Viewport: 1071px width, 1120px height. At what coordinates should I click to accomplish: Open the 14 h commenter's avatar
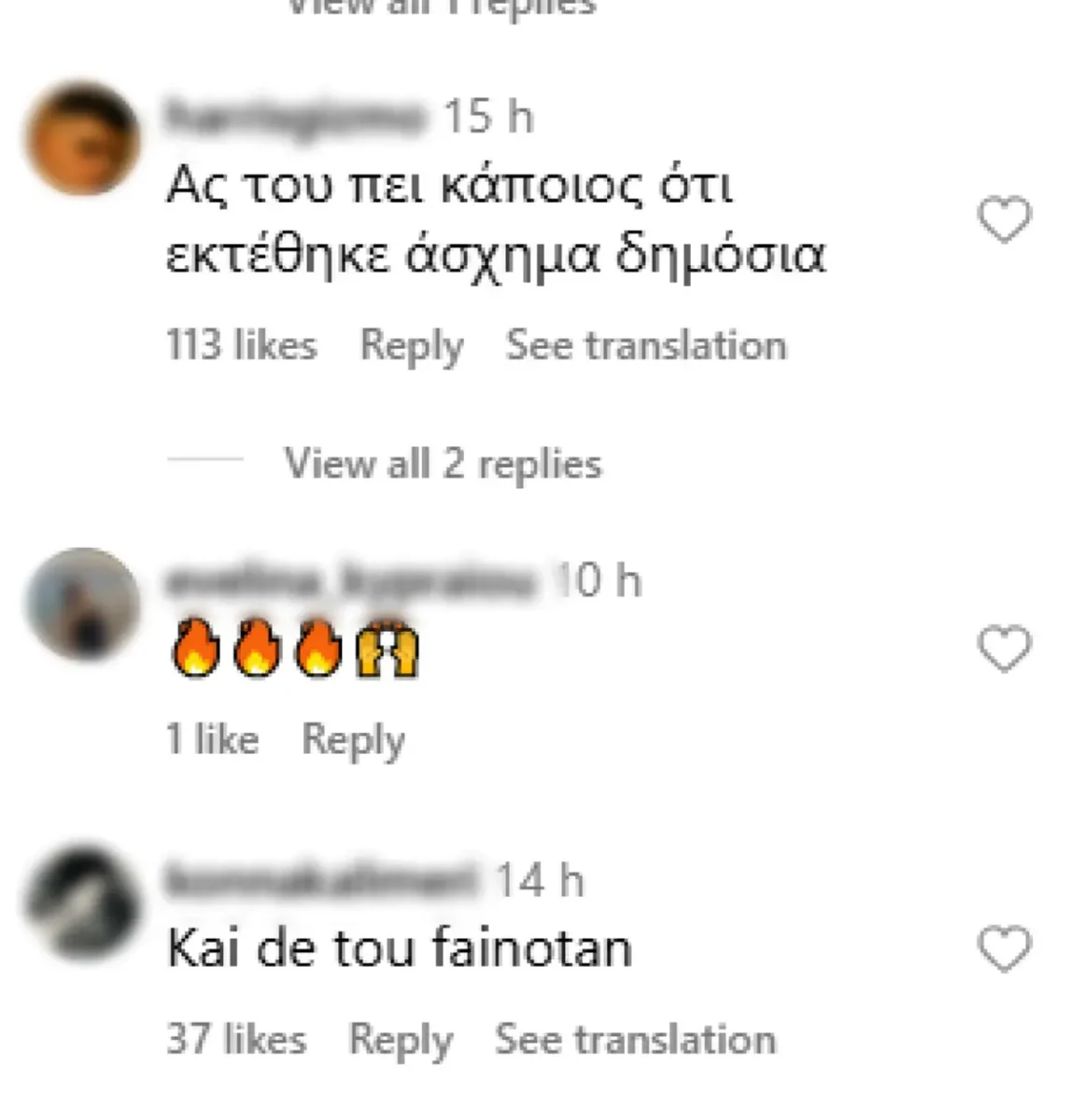pyautogui.click(x=81, y=903)
